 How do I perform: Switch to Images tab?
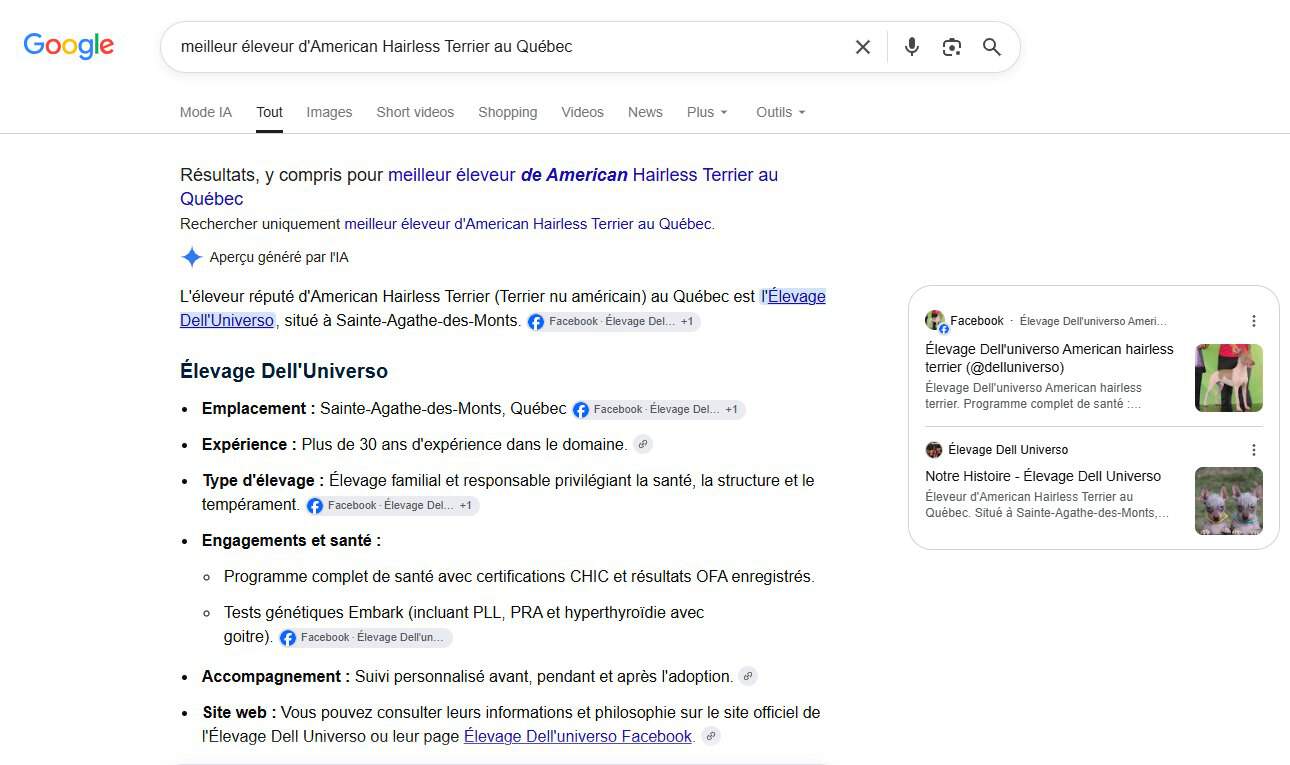tap(329, 112)
